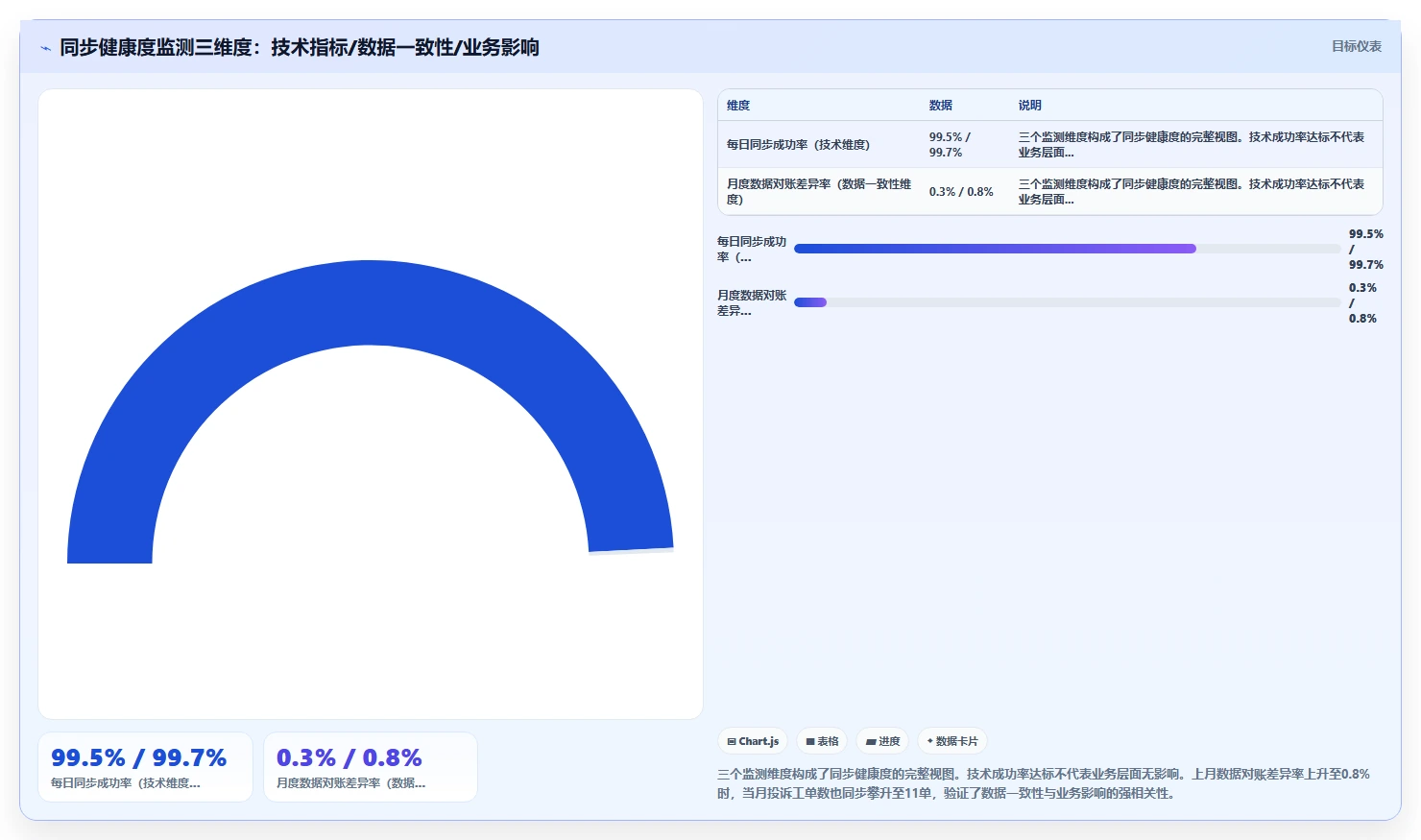Click the title 同步健康度监测三维度
Image resolution: width=1421 pixels, height=840 pixels.
click(x=300, y=47)
